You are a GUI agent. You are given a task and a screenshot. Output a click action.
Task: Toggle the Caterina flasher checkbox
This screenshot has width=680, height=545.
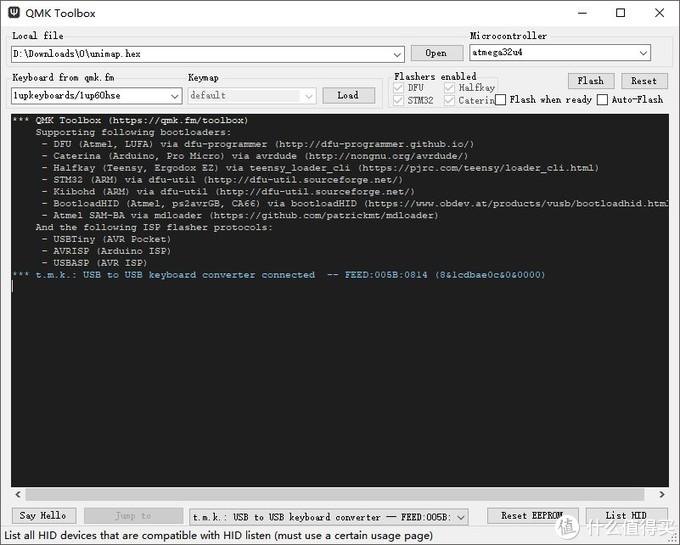(x=449, y=101)
